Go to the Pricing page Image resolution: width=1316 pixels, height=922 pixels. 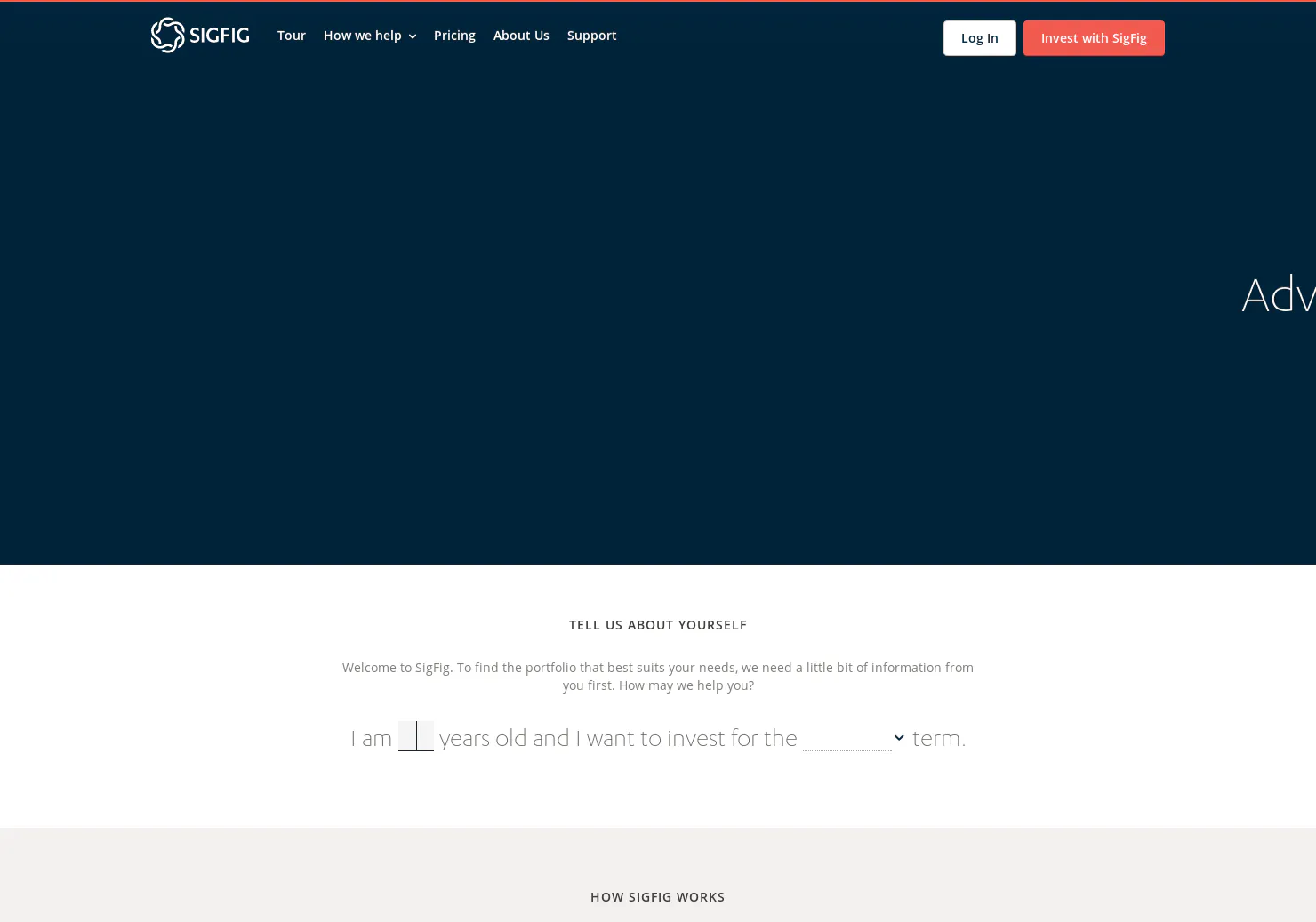point(454,36)
